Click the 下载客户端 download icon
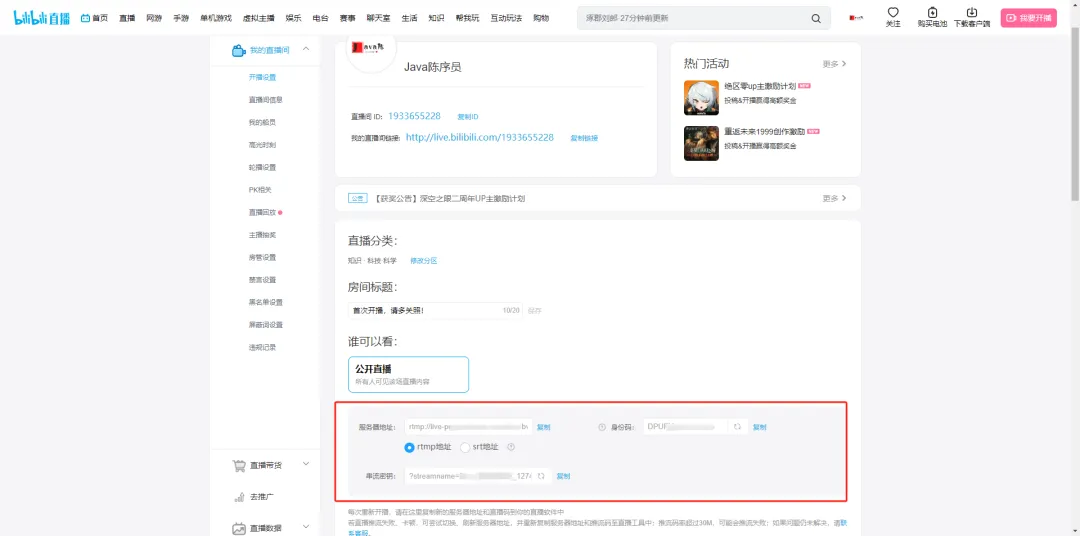Screen dimensions: 1080x536 [971, 13]
